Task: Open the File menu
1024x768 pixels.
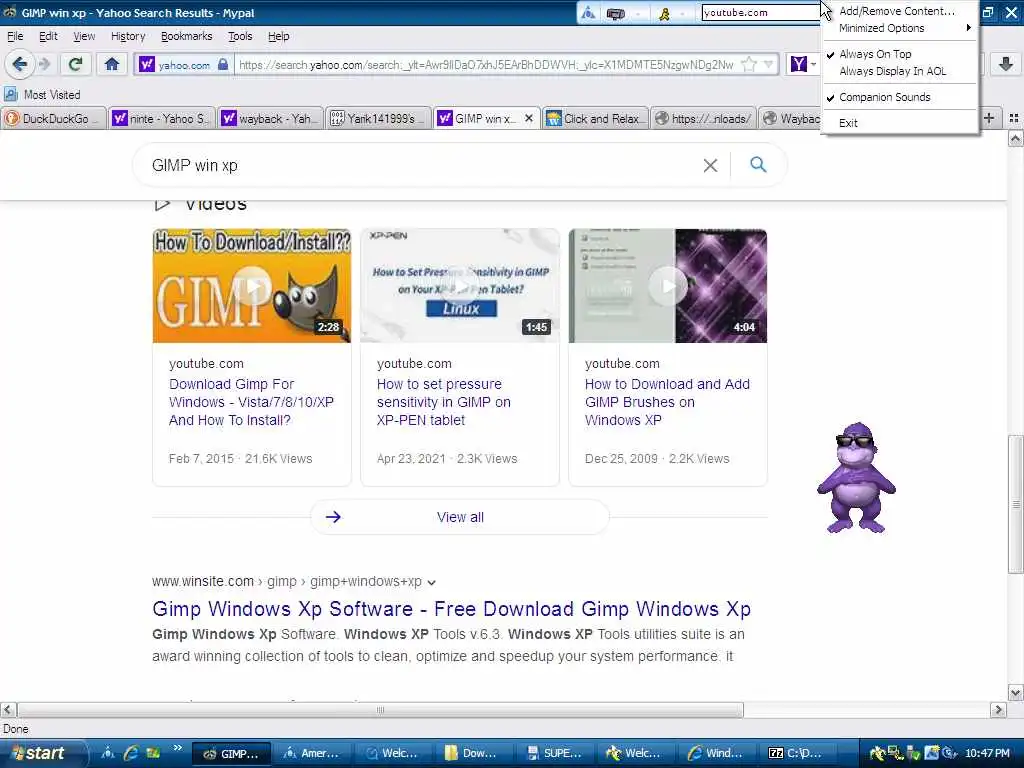Action: coord(15,36)
